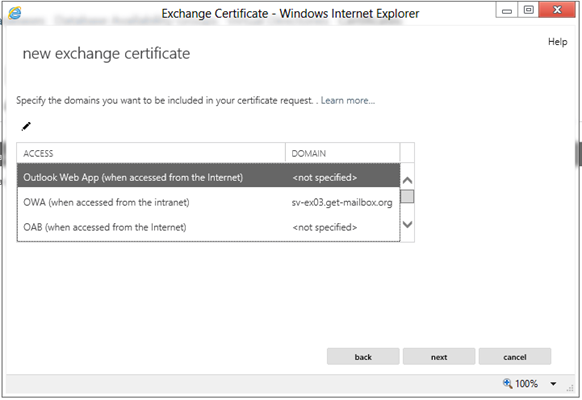Select OWA accessed from the intranet row
Screen dimensions: 582x400
[x=208, y=203]
